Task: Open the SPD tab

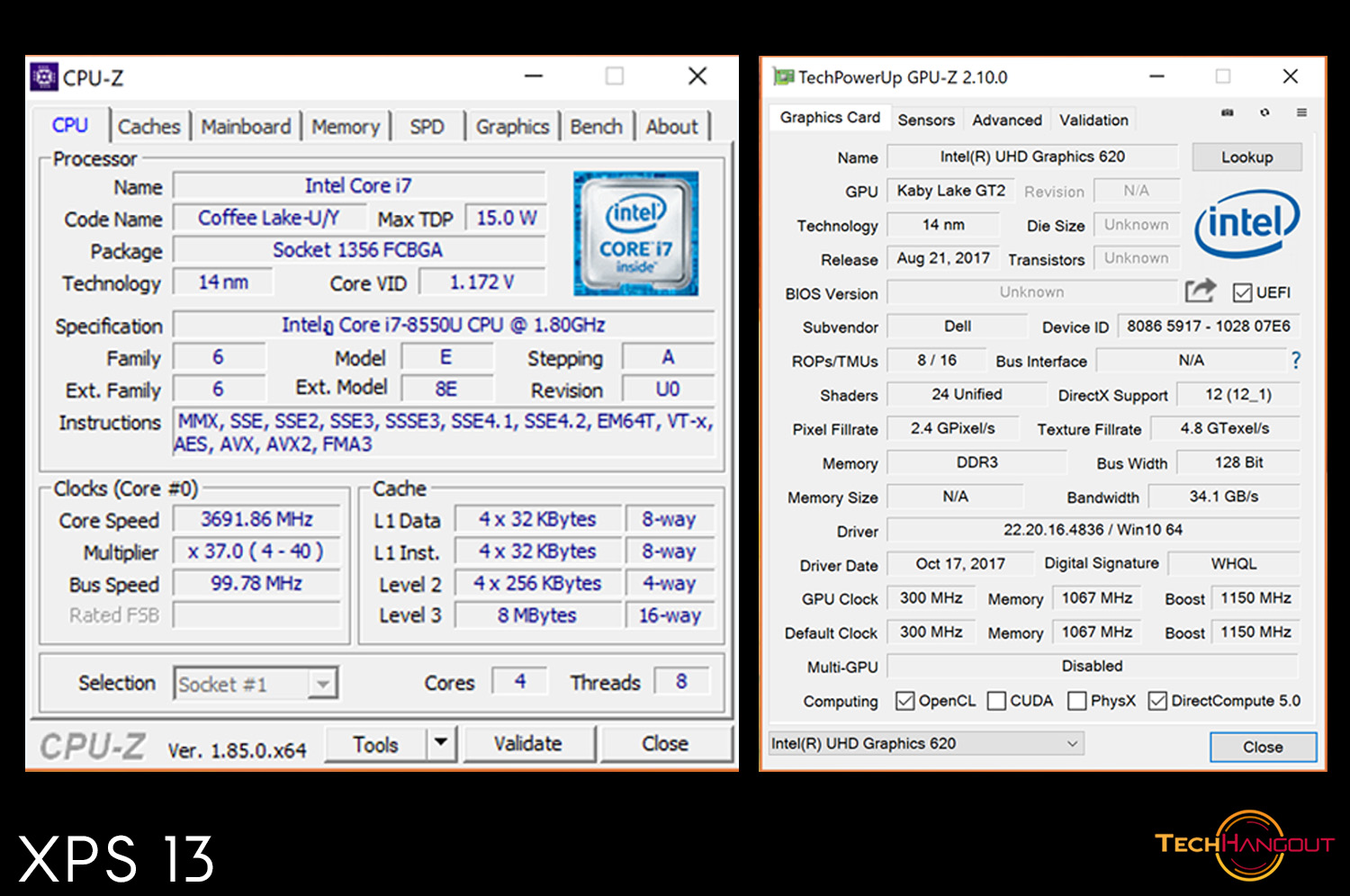Action: [x=427, y=126]
